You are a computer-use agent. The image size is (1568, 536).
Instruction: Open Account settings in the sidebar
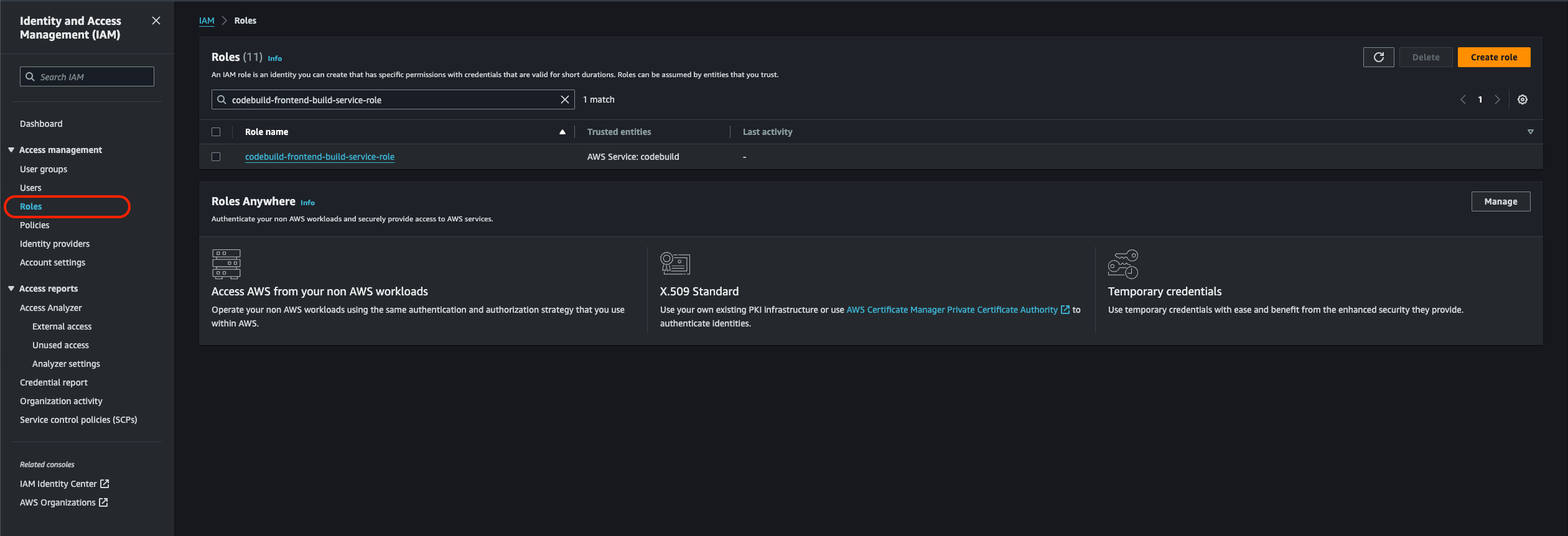tap(52, 262)
